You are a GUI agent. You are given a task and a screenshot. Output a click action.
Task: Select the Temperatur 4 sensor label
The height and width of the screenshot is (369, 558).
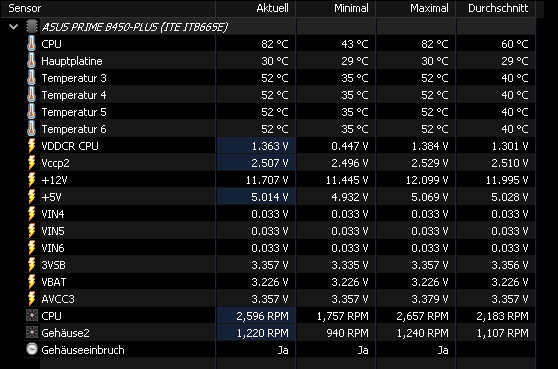[74, 95]
